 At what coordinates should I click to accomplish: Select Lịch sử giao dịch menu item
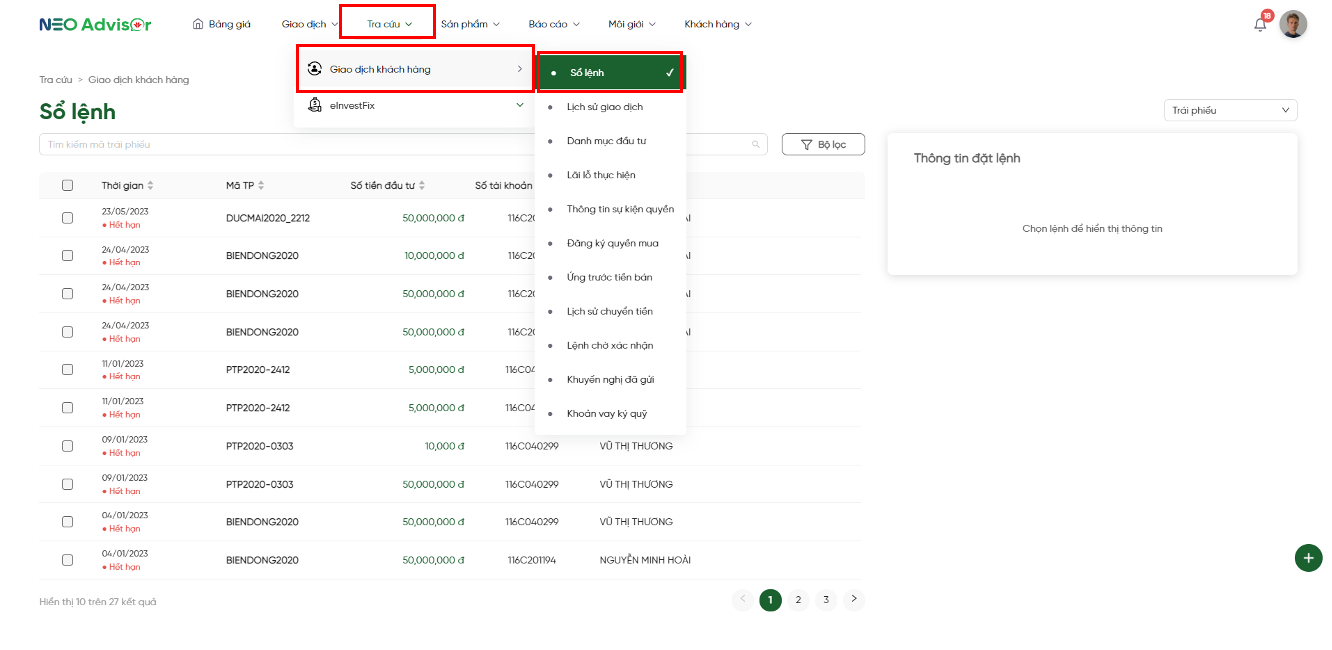pyautogui.click(x=604, y=107)
